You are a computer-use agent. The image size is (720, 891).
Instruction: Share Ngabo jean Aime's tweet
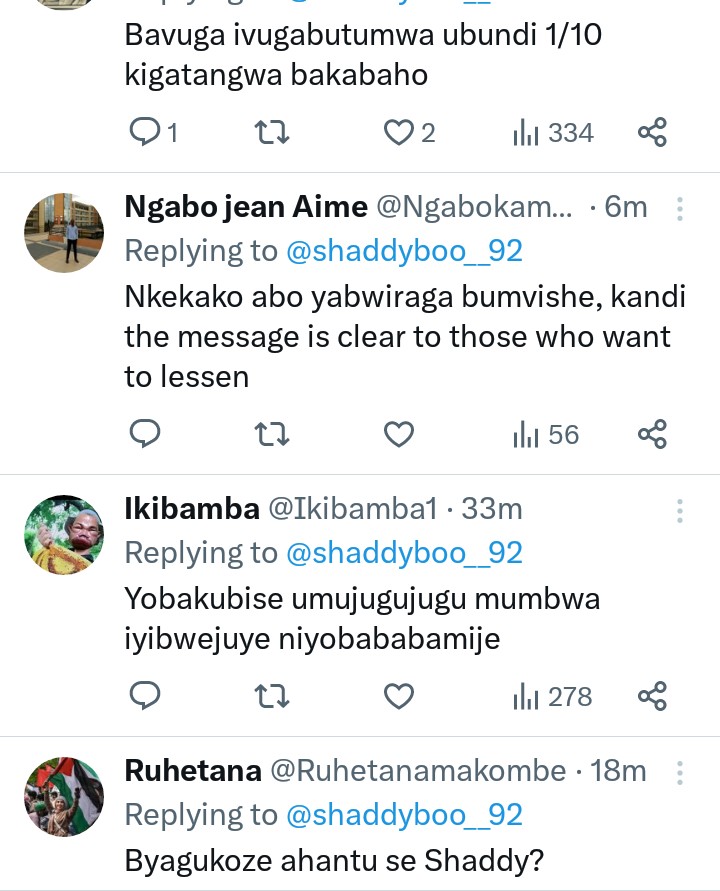point(652,434)
